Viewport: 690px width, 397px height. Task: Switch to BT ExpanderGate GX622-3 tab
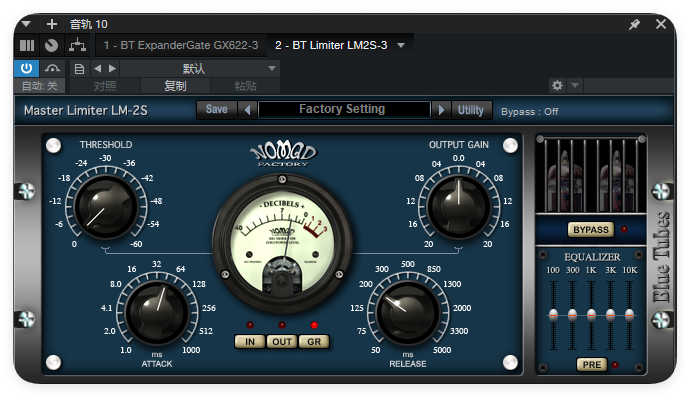[181, 45]
